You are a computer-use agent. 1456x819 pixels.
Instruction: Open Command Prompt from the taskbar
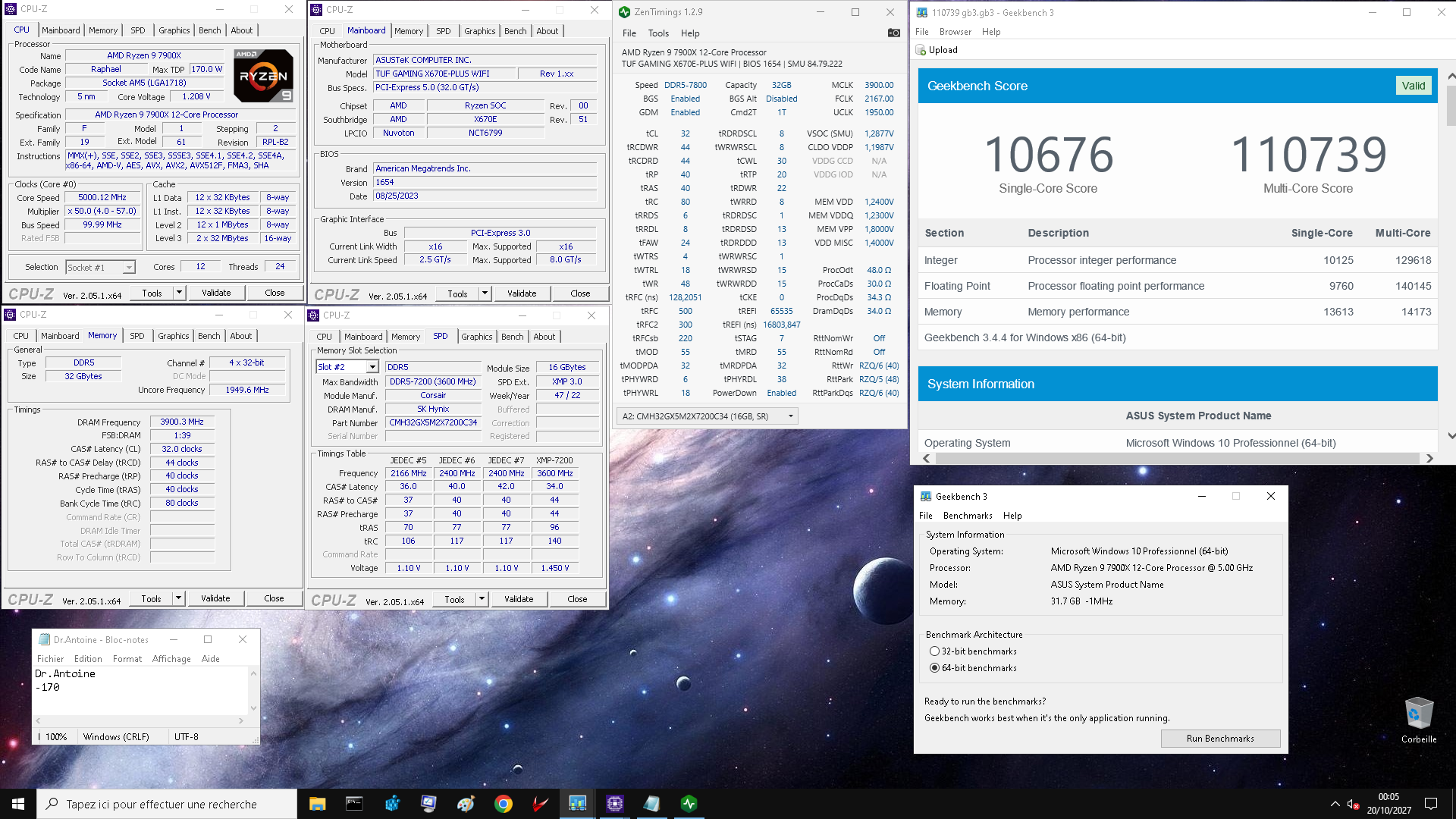coord(354,804)
